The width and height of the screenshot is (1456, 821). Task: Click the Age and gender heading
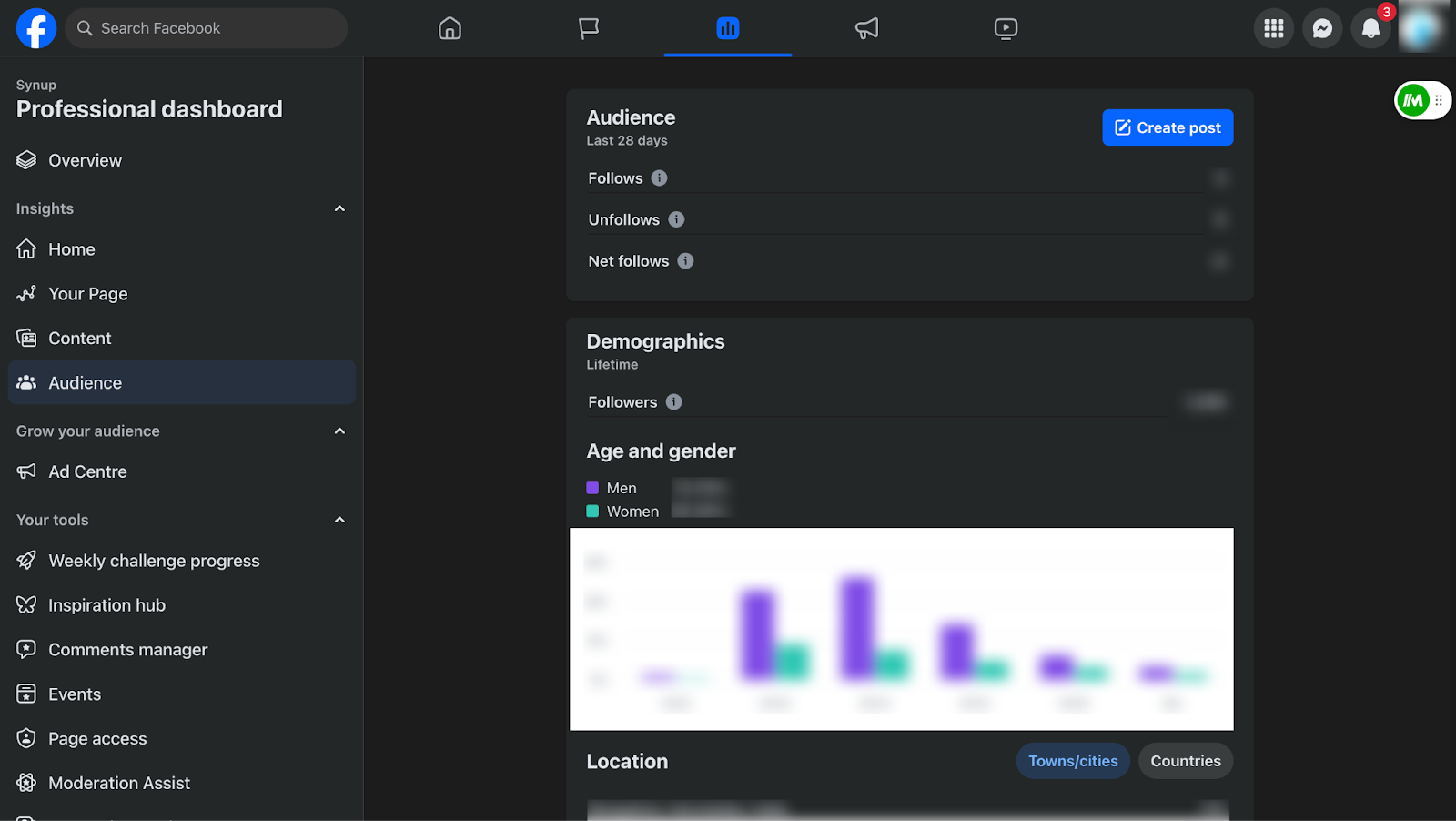click(661, 451)
